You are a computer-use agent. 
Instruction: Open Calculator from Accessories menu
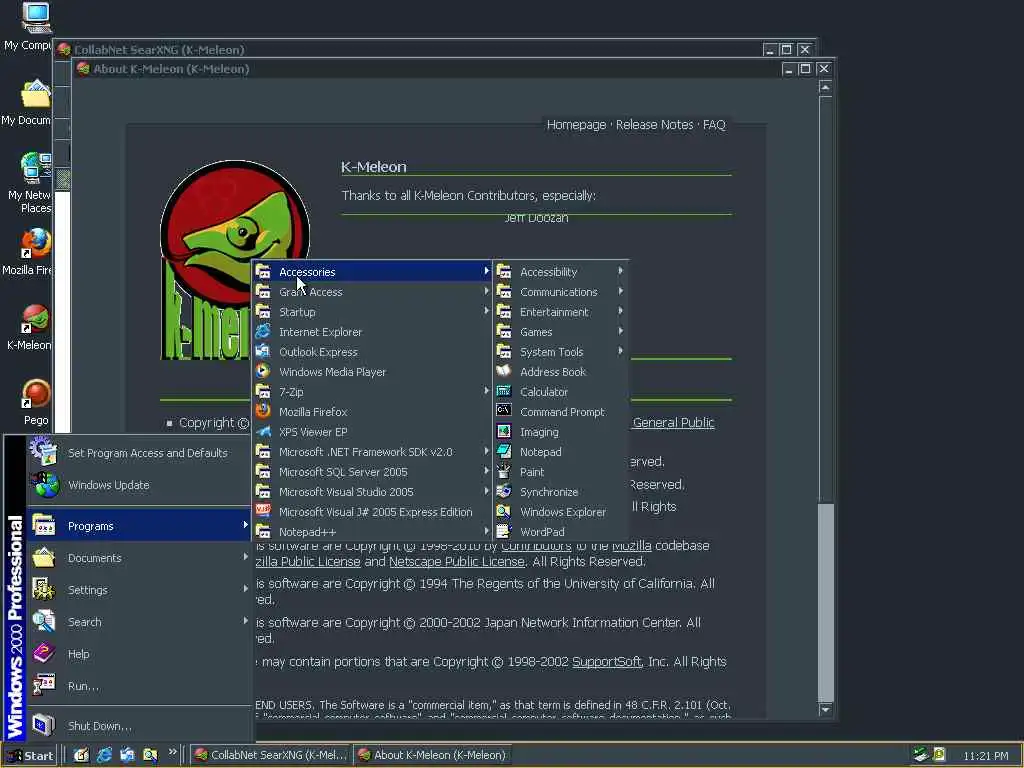[560, 392]
